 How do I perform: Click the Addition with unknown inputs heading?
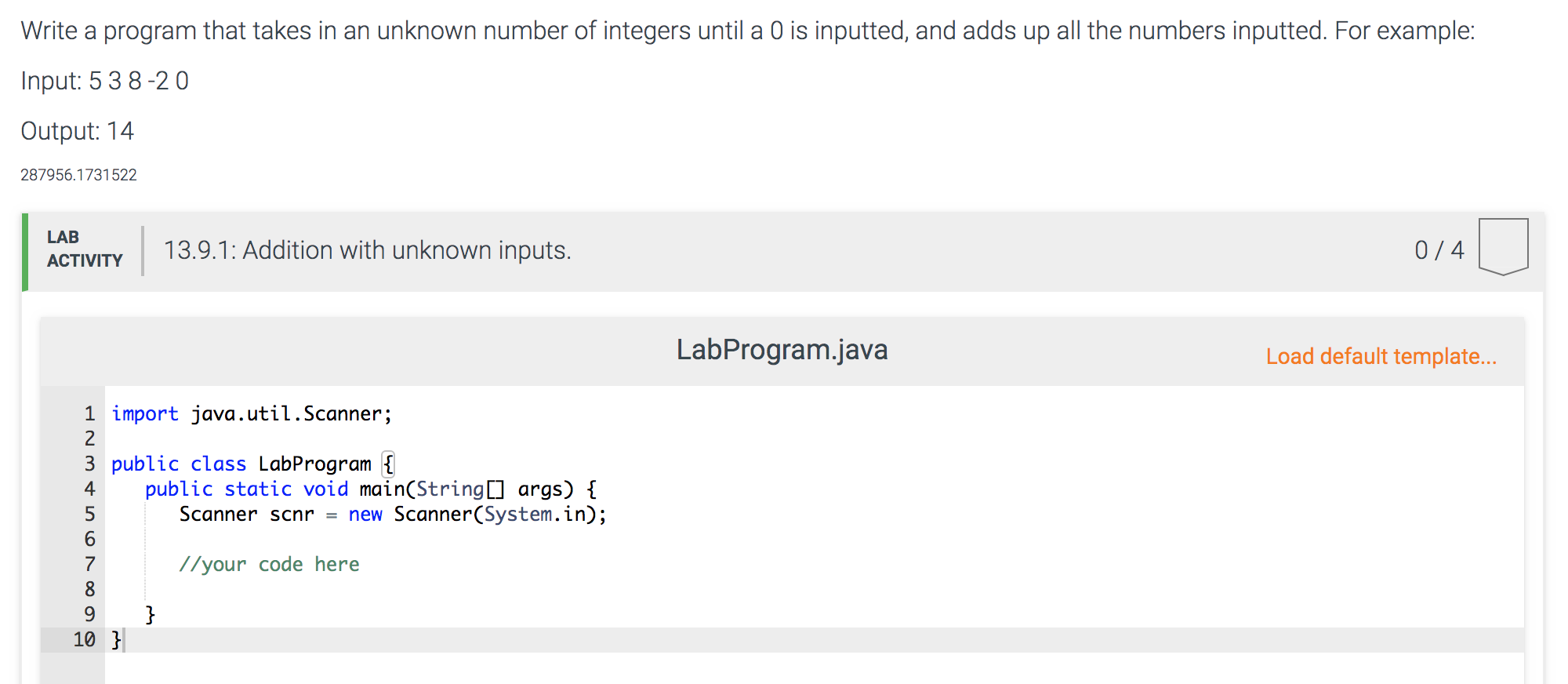[367, 250]
